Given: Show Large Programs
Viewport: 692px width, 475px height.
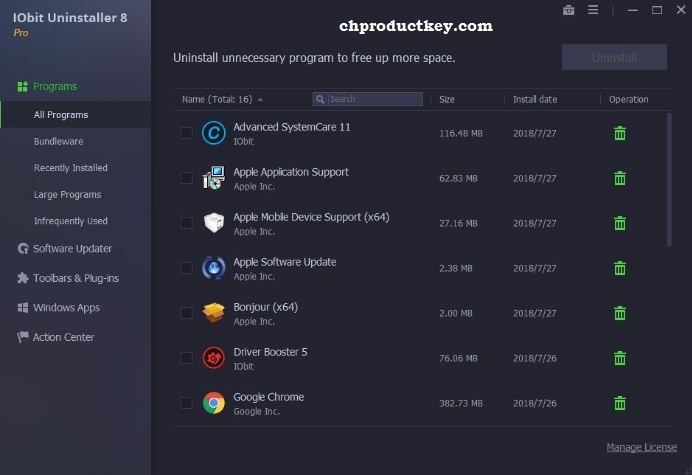Looking at the screenshot, I should (x=68, y=195).
